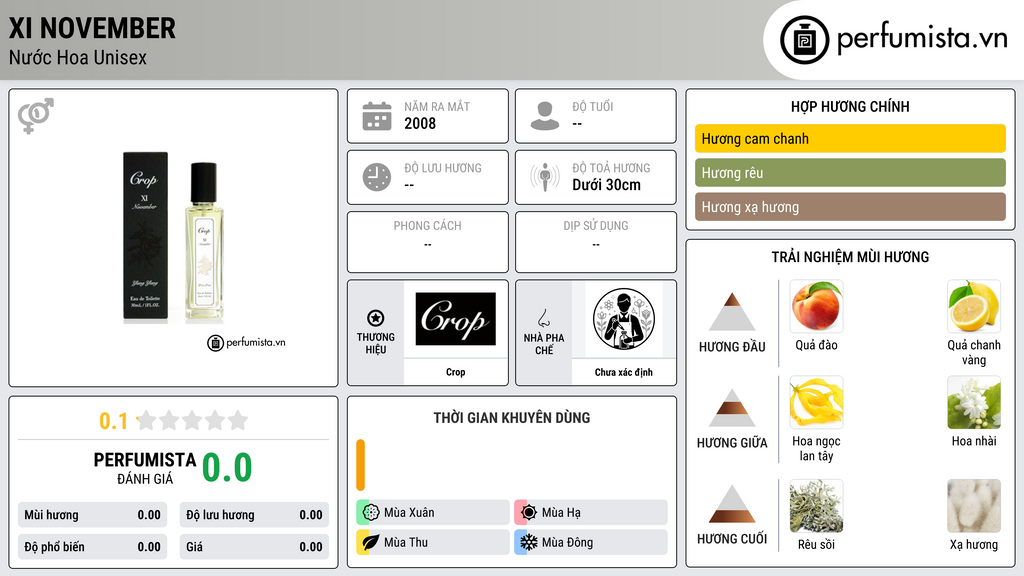Click the person icon beside Độ tuổi

(x=545, y=116)
